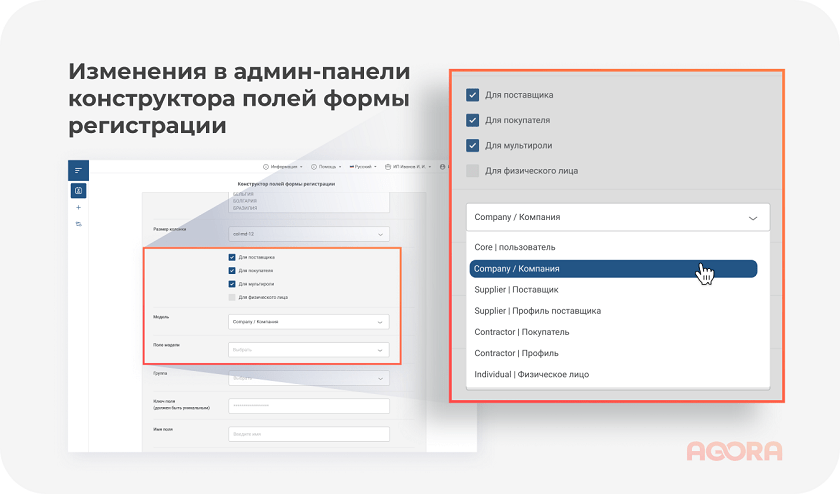Tick Для физического лица in enlarged callout

click(472, 171)
